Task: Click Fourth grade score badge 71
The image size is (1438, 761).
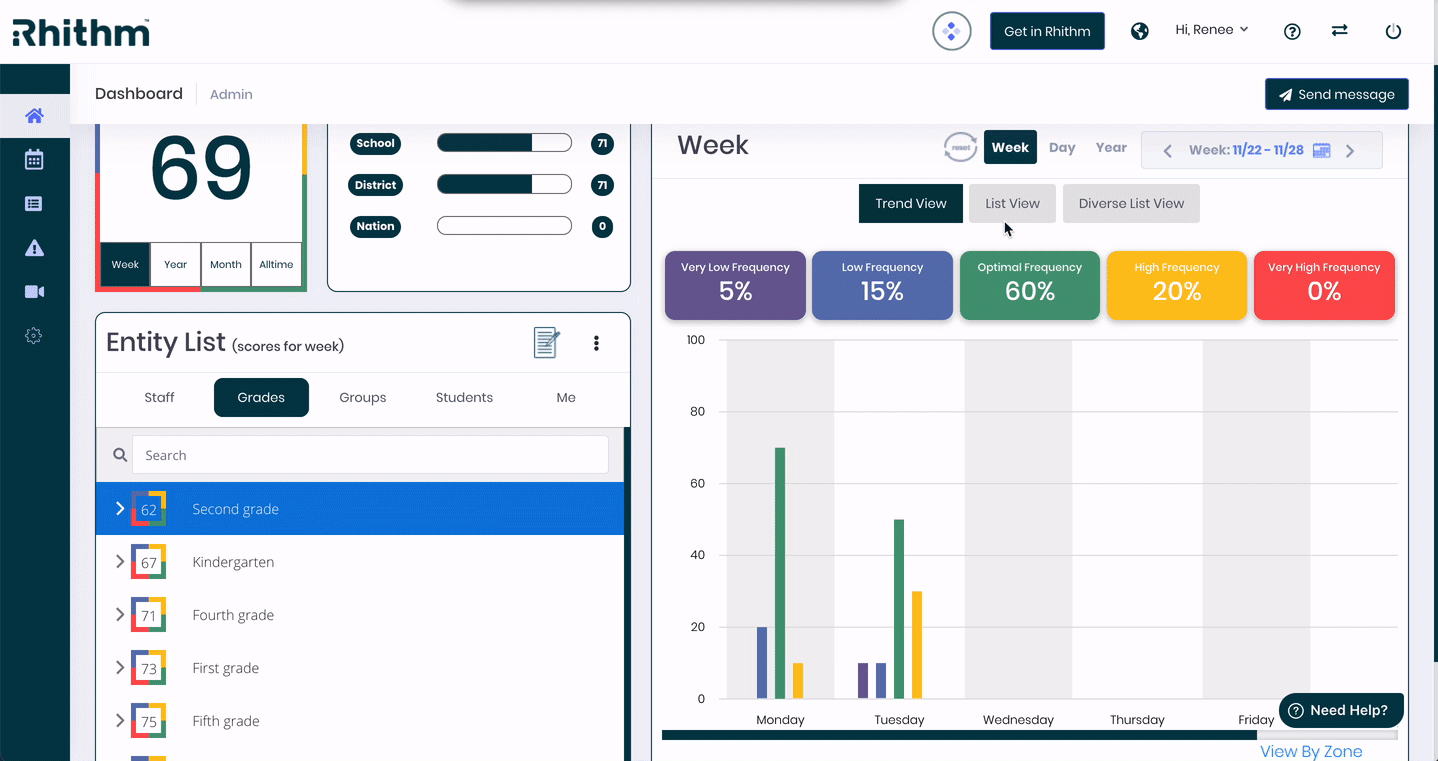Action: click(x=148, y=615)
